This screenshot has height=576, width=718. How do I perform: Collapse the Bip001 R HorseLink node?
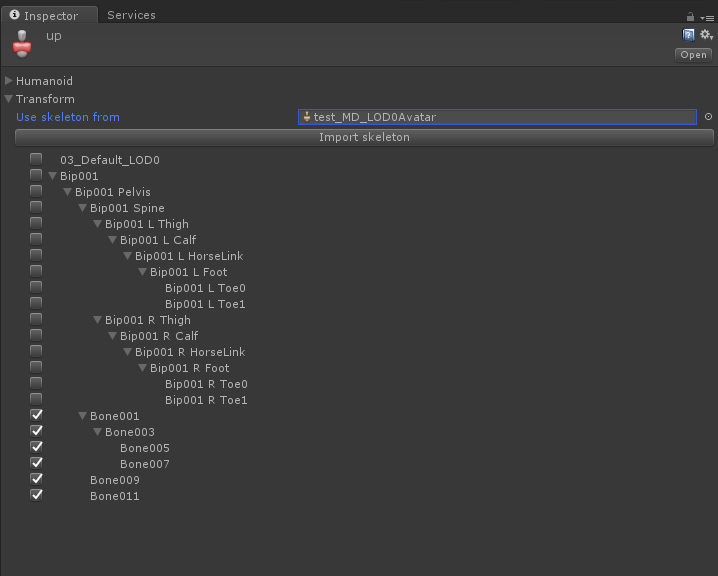128,352
